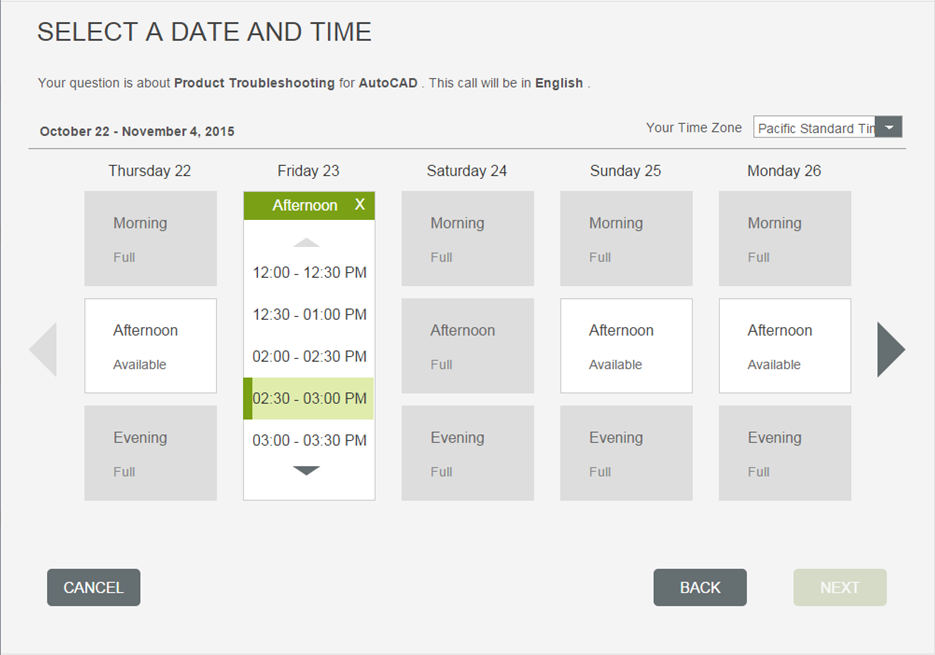935x655 pixels.
Task: Click the next dates right arrow
Action: (890, 349)
